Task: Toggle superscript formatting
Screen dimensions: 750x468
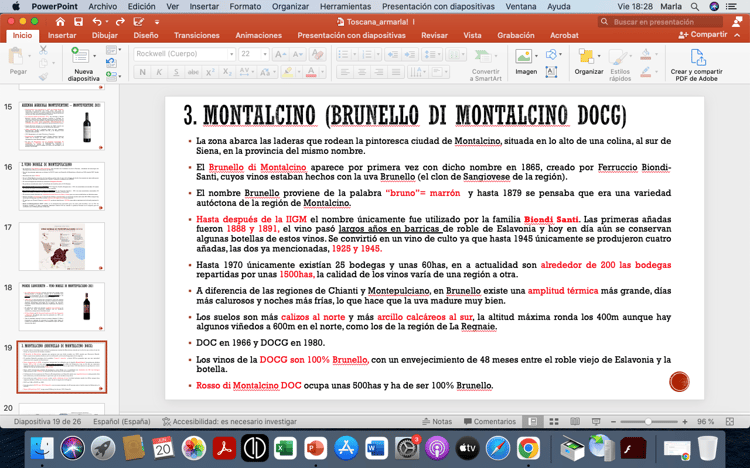Action: pos(210,72)
